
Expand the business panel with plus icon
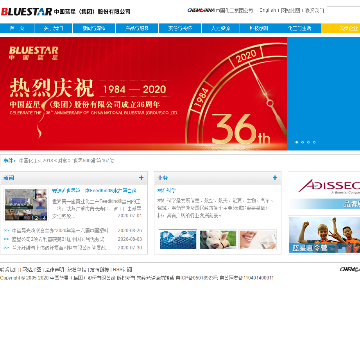(x=275, y=178)
